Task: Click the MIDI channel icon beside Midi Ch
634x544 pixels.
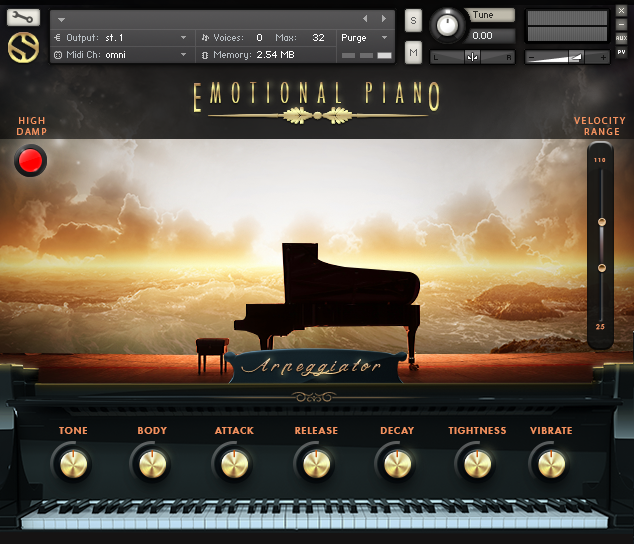Action: pos(58,55)
